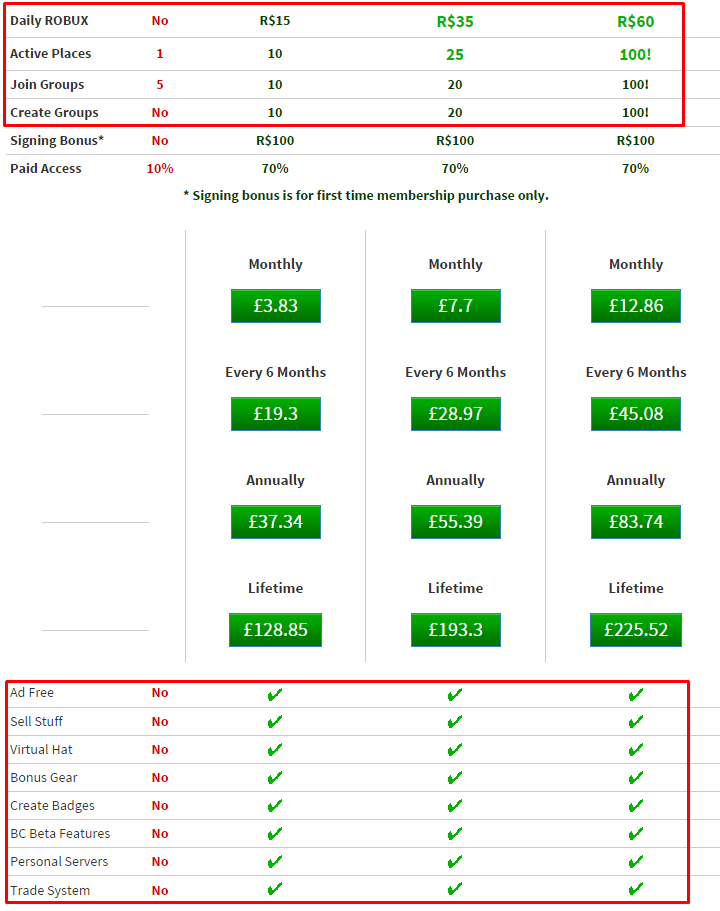Click the signing bonus footnote text
Screen dimensions: 720x911
tap(366, 195)
